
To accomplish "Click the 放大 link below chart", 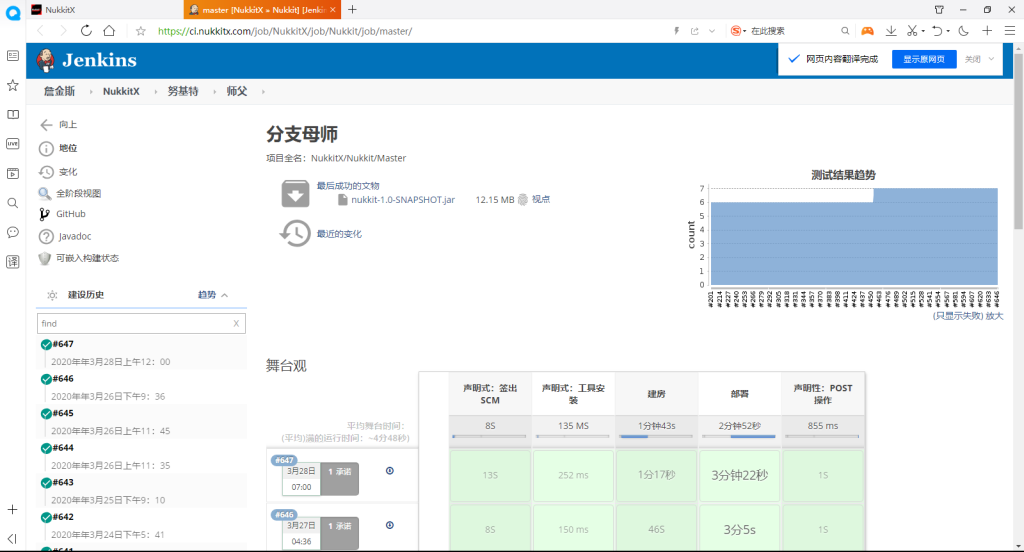I will (995, 316).
